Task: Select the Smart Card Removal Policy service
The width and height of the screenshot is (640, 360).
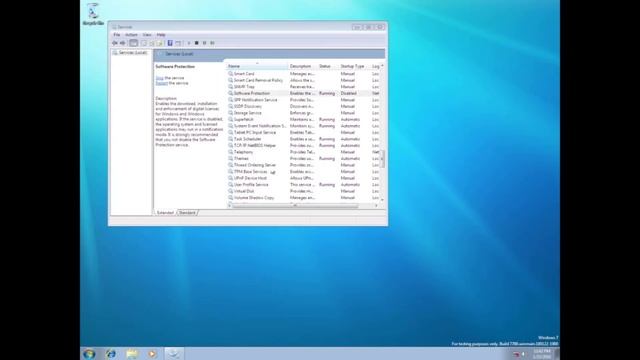Action: pos(303,80)
